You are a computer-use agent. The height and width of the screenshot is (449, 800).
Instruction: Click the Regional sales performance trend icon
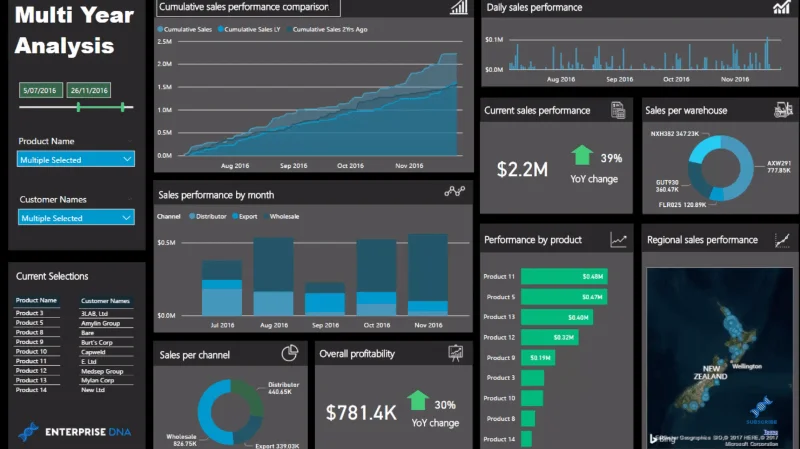pos(782,240)
